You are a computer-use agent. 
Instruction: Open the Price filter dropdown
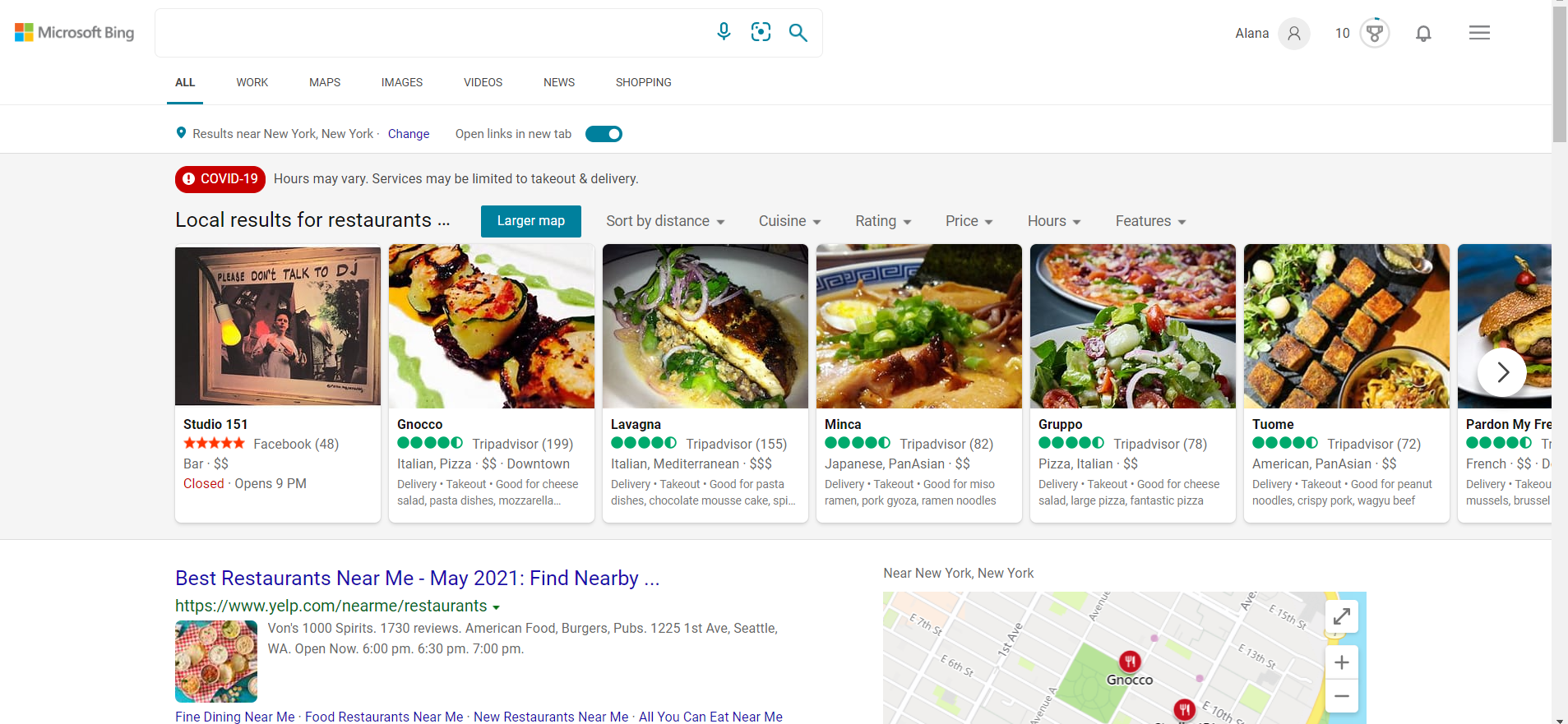[x=969, y=221]
